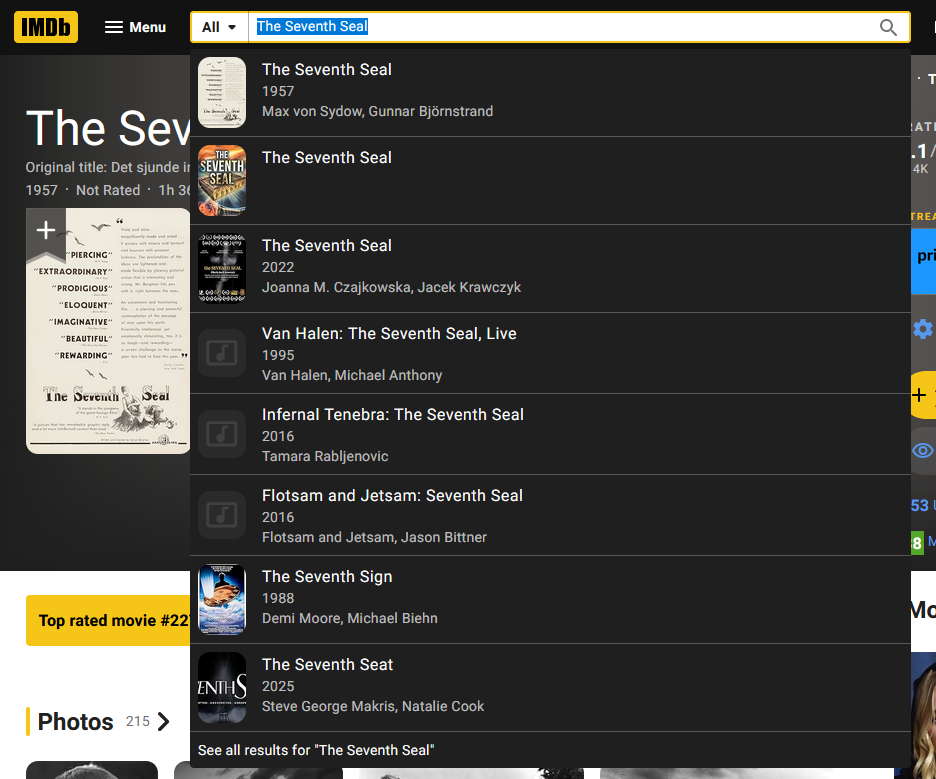This screenshot has width=936, height=779.
Task: Click "Steve George Makris, Natalie Cook" text
Action: (373, 707)
